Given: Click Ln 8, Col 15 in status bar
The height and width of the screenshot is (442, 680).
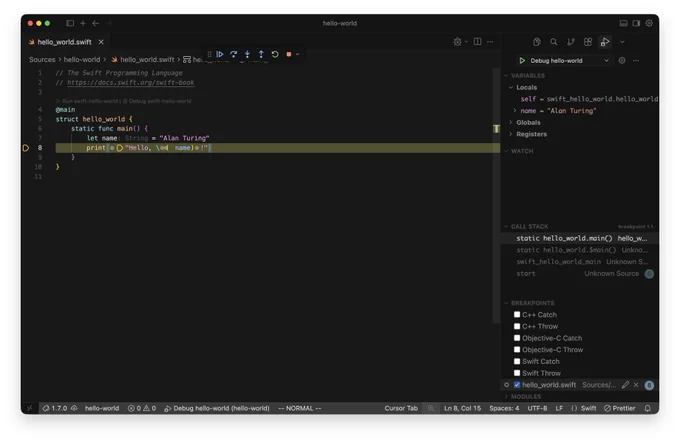Looking at the screenshot, I should 462,408.
